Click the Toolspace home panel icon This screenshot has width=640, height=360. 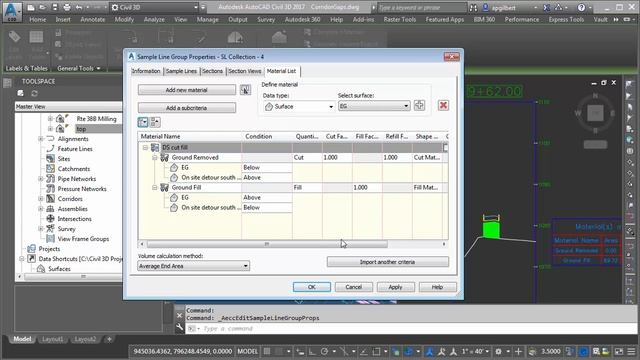(20, 93)
